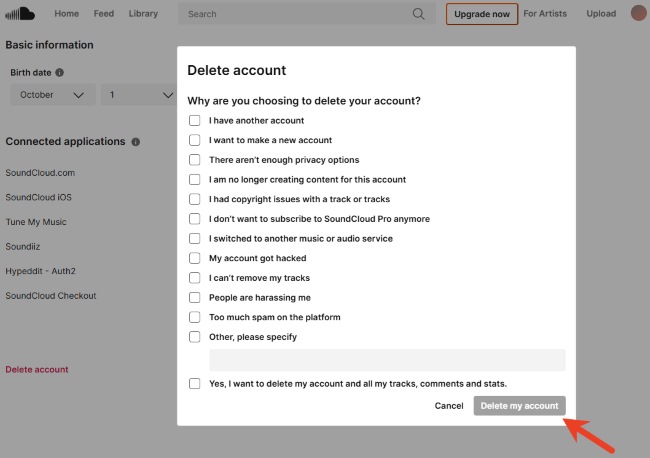Click the Connected applications heading
Image resolution: width=650 pixels, height=458 pixels.
point(65,141)
